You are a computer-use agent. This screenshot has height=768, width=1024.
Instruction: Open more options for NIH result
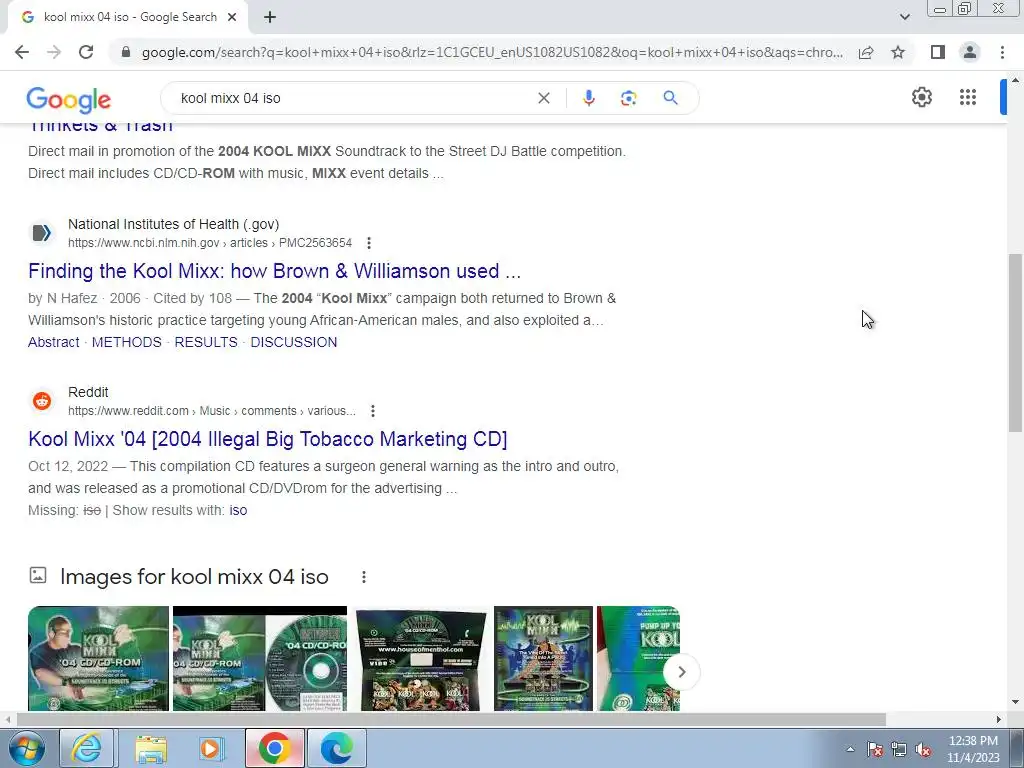click(369, 243)
